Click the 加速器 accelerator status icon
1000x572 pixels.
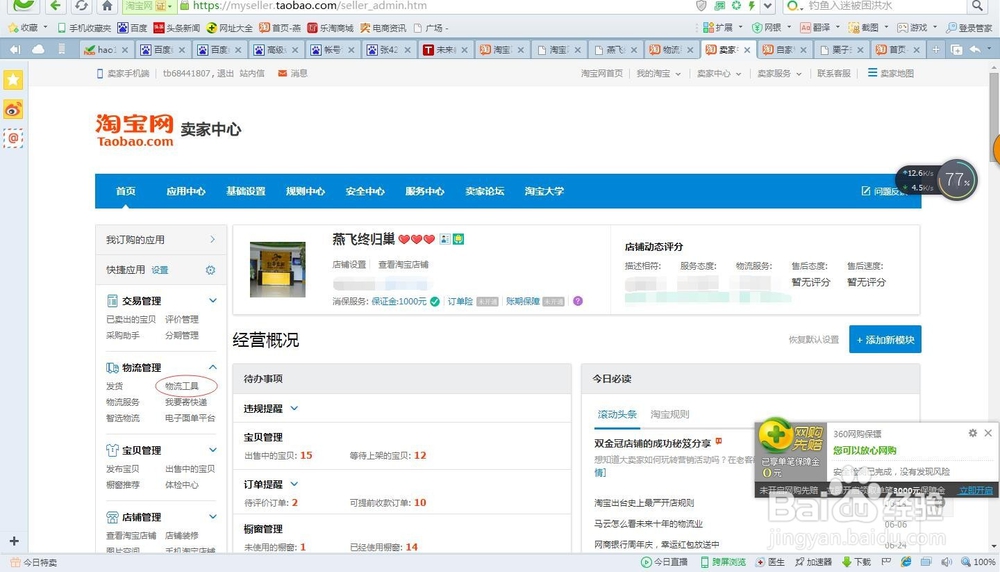(x=813, y=562)
